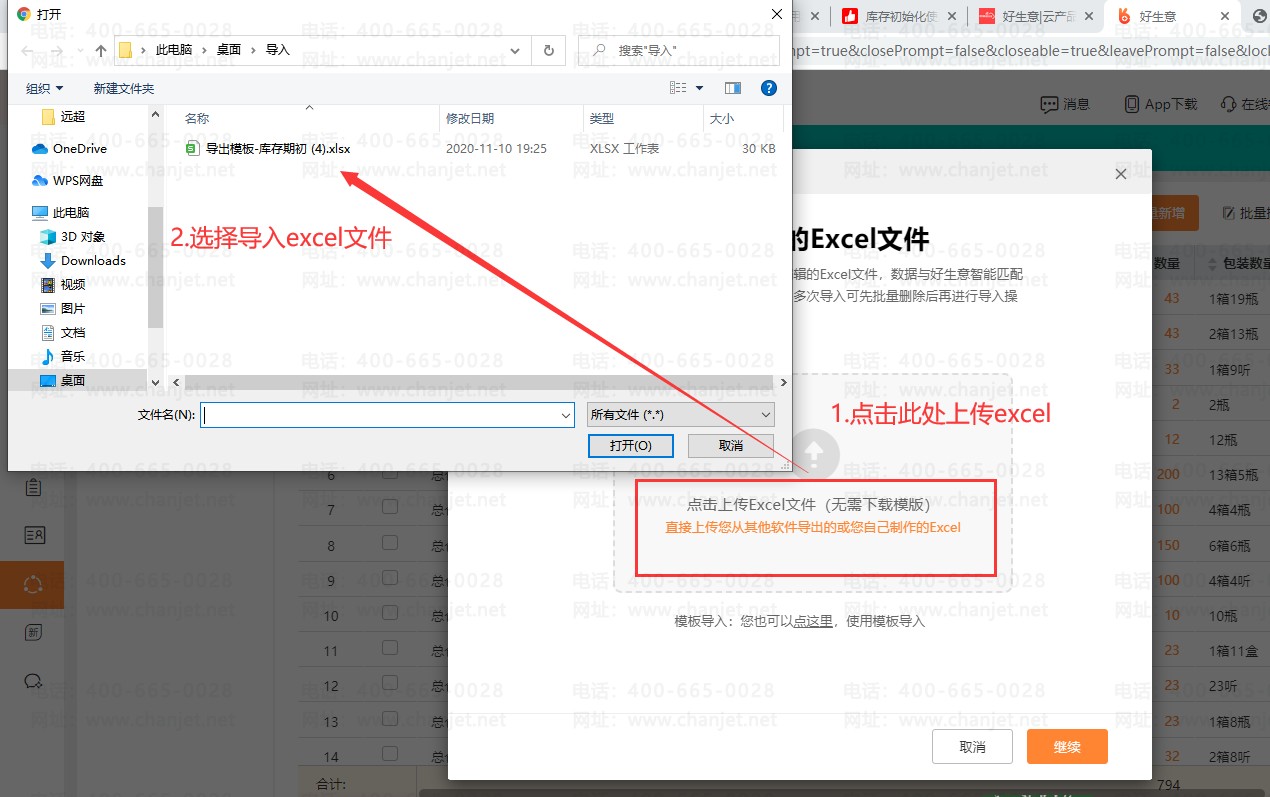The image size is (1270, 797).
Task: Select the 导出模板-库存期初 (4).xlsx file
Action: (277, 149)
